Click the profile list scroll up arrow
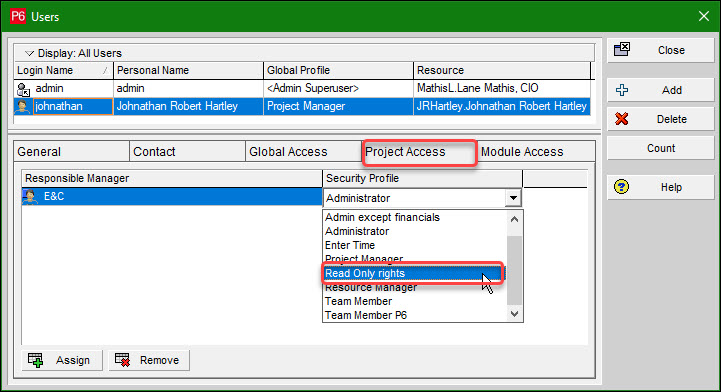The image size is (721, 392). coord(515,219)
